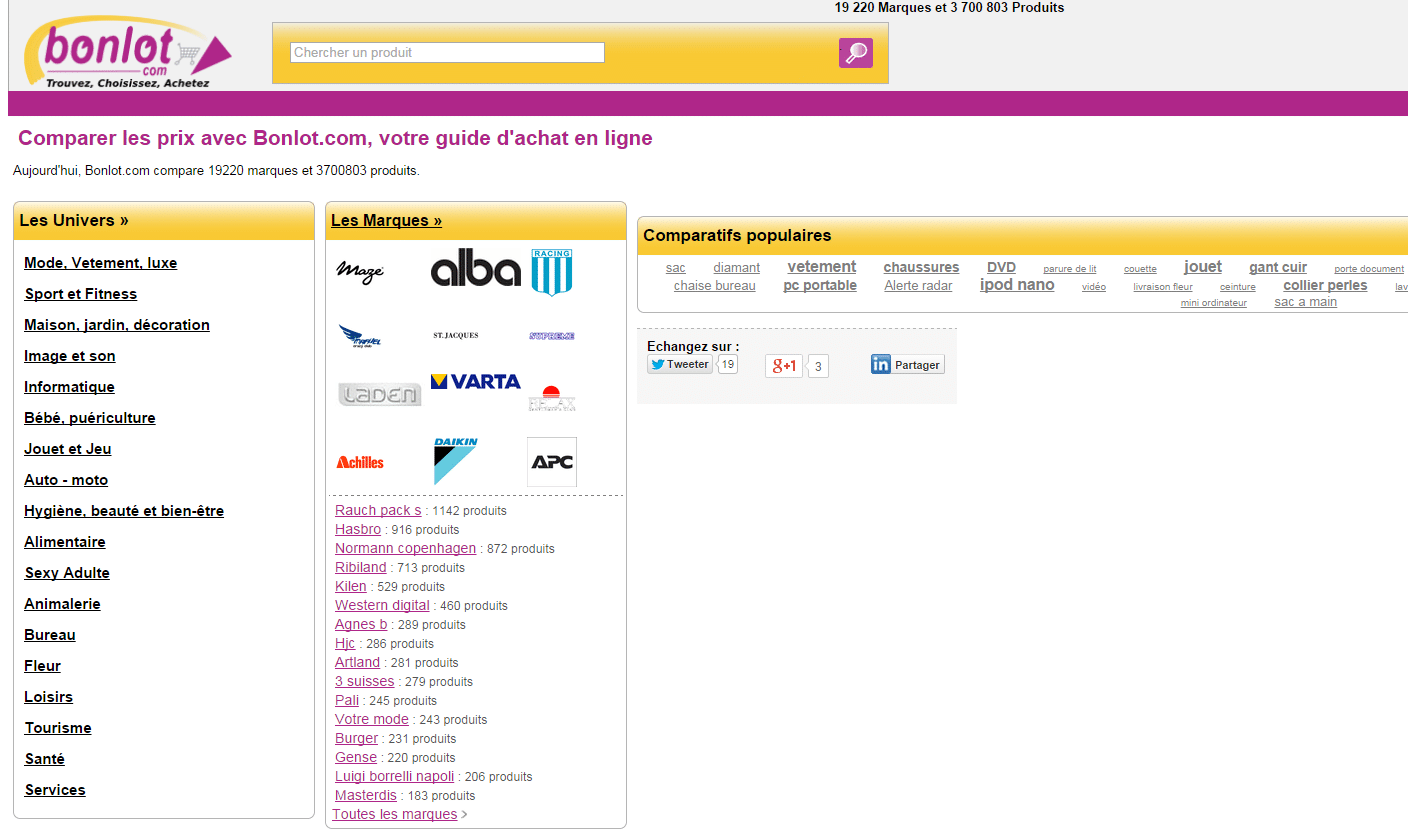Open Agnes b brand link
The image size is (1408, 836).
coord(361,624)
